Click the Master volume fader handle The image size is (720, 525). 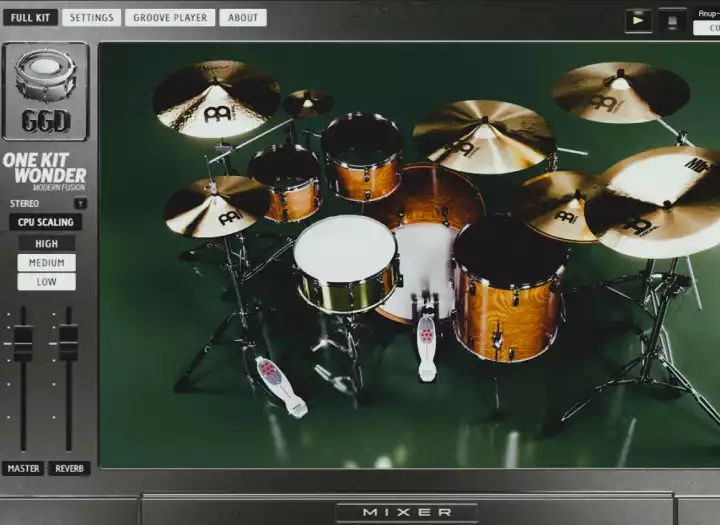[x=22, y=343]
